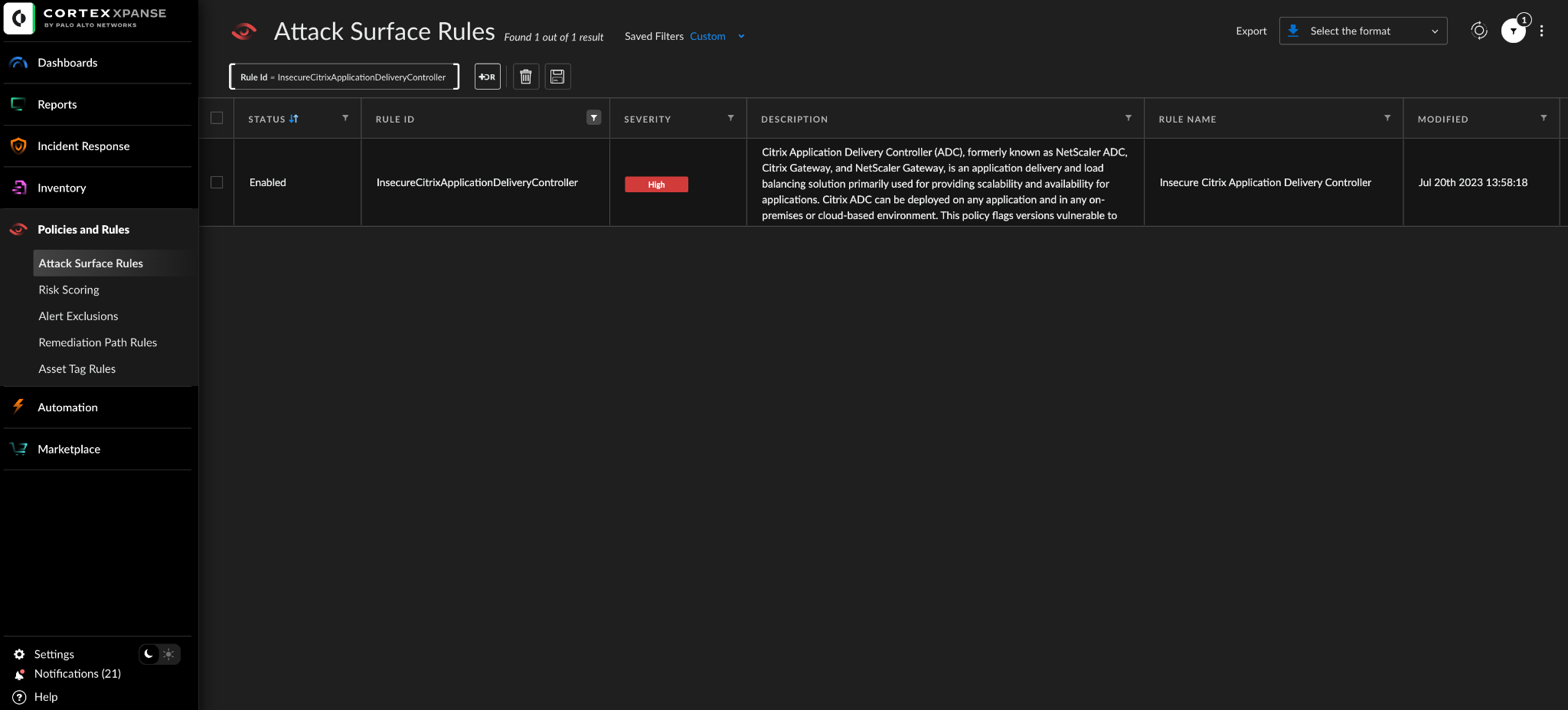Click the download icon in the Export box
This screenshot has width=1568, height=710.
[x=1293, y=31]
